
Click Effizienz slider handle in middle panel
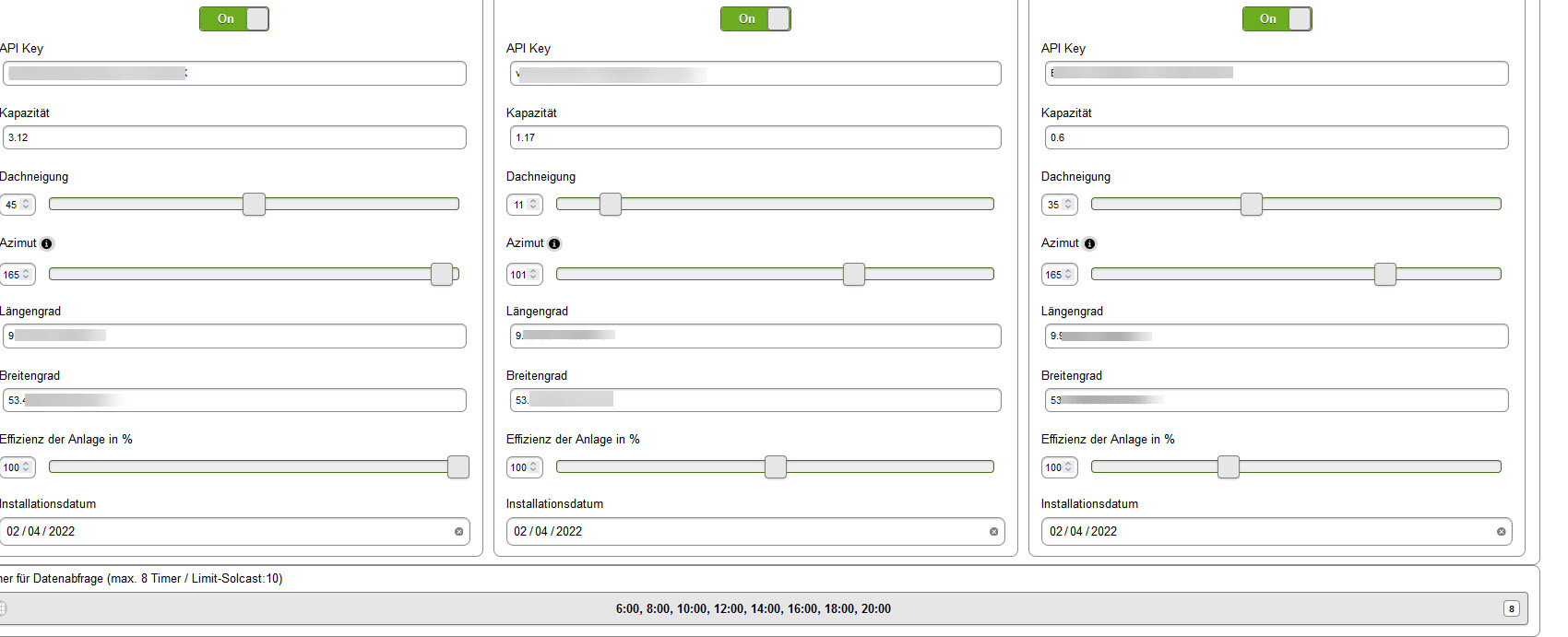[x=776, y=467]
